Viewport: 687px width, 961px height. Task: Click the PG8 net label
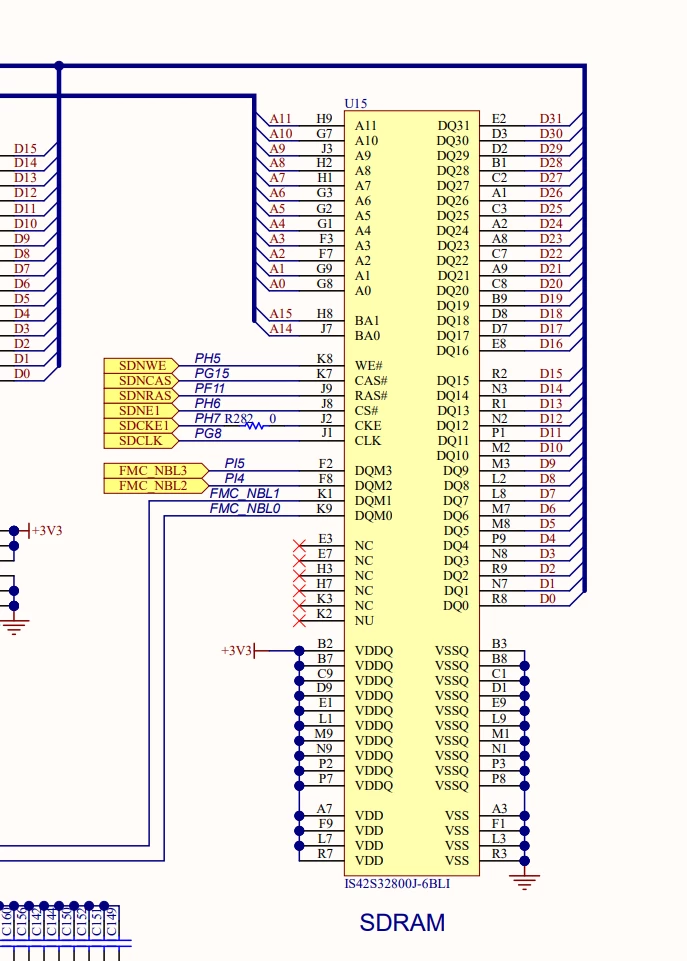(x=208, y=433)
